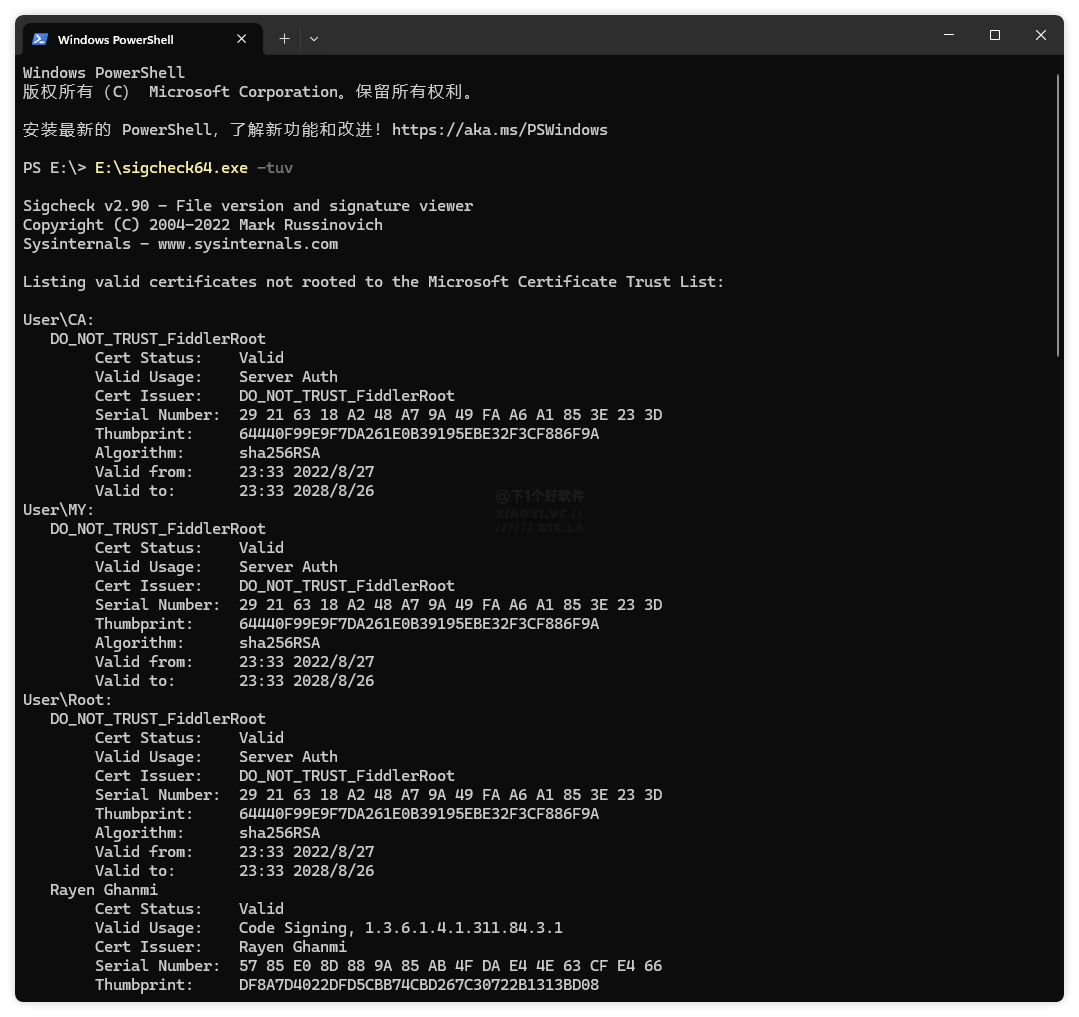Maximize the terminal window
The image size is (1079, 1017).
994,35
